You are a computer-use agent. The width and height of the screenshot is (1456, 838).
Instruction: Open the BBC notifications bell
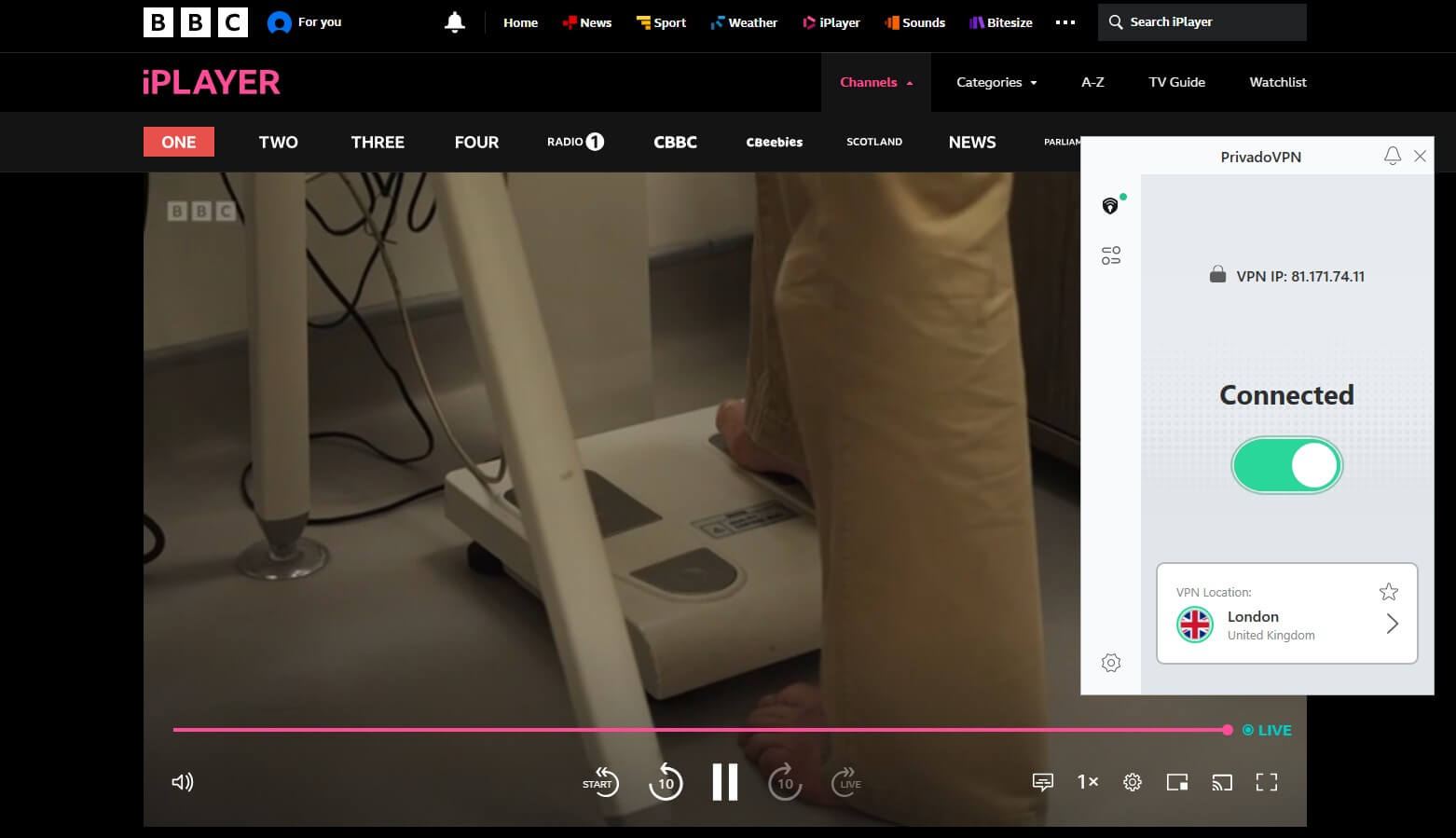[x=455, y=22]
